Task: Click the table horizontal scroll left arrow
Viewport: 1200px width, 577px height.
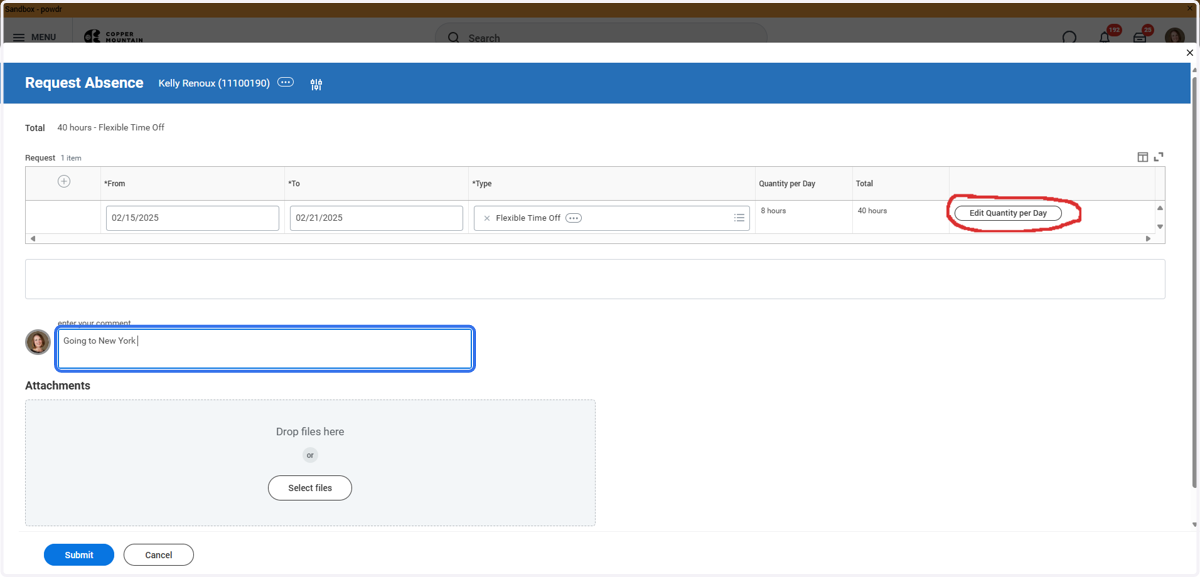Action: coord(33,238)
